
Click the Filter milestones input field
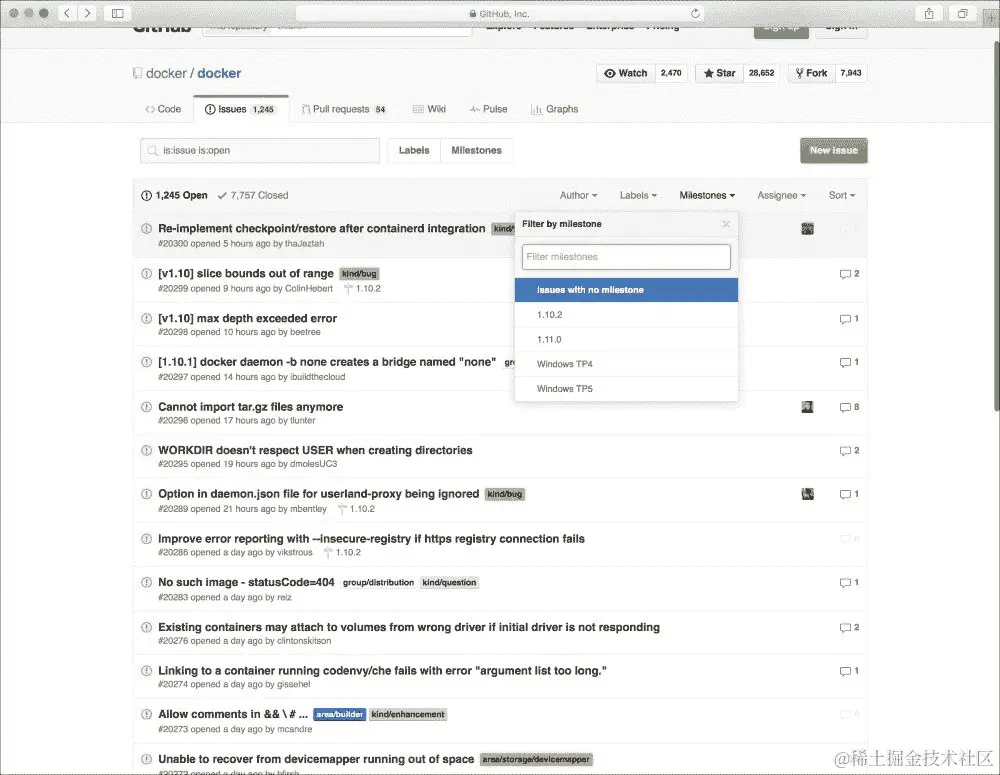click(625, 257)
